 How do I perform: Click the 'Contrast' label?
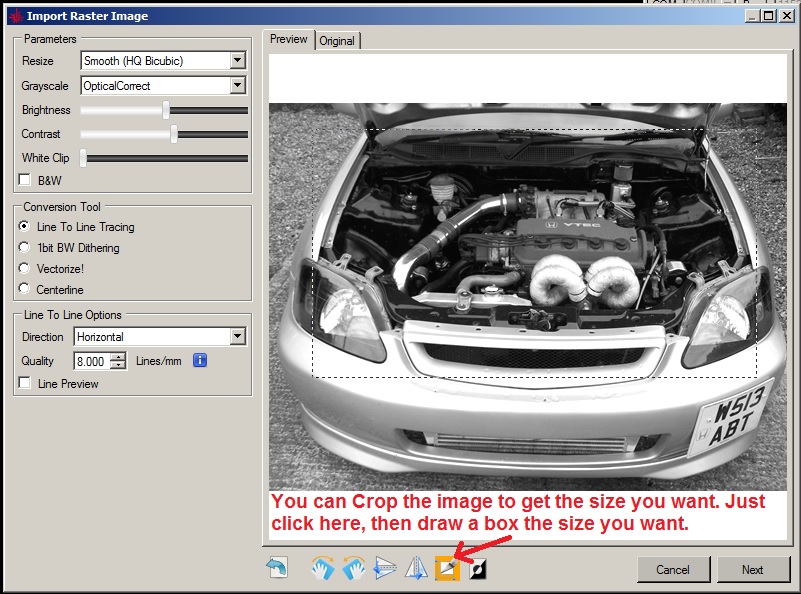pos(41,134)
